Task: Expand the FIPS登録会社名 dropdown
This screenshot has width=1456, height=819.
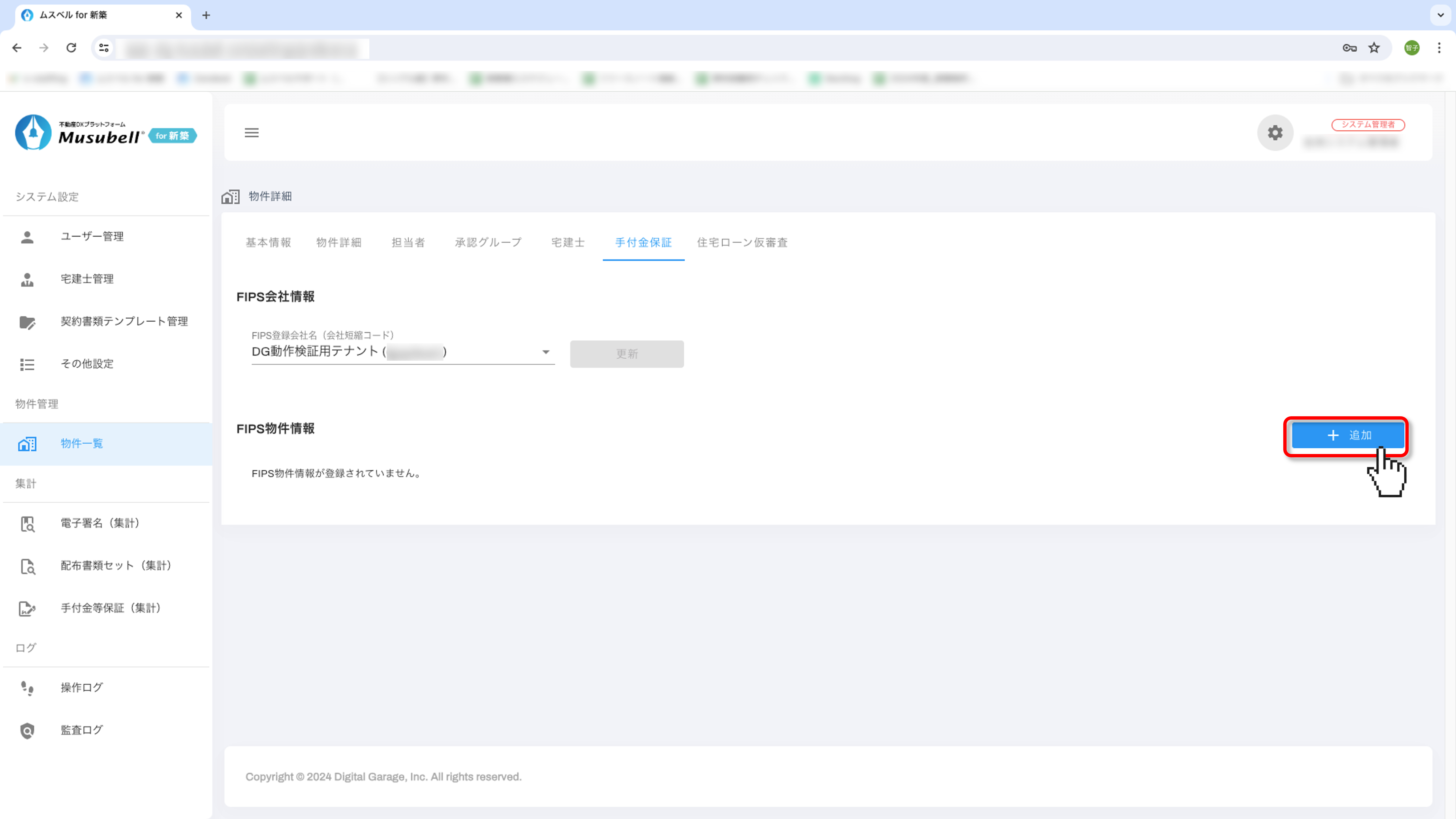Action: [x=545, y=352]
